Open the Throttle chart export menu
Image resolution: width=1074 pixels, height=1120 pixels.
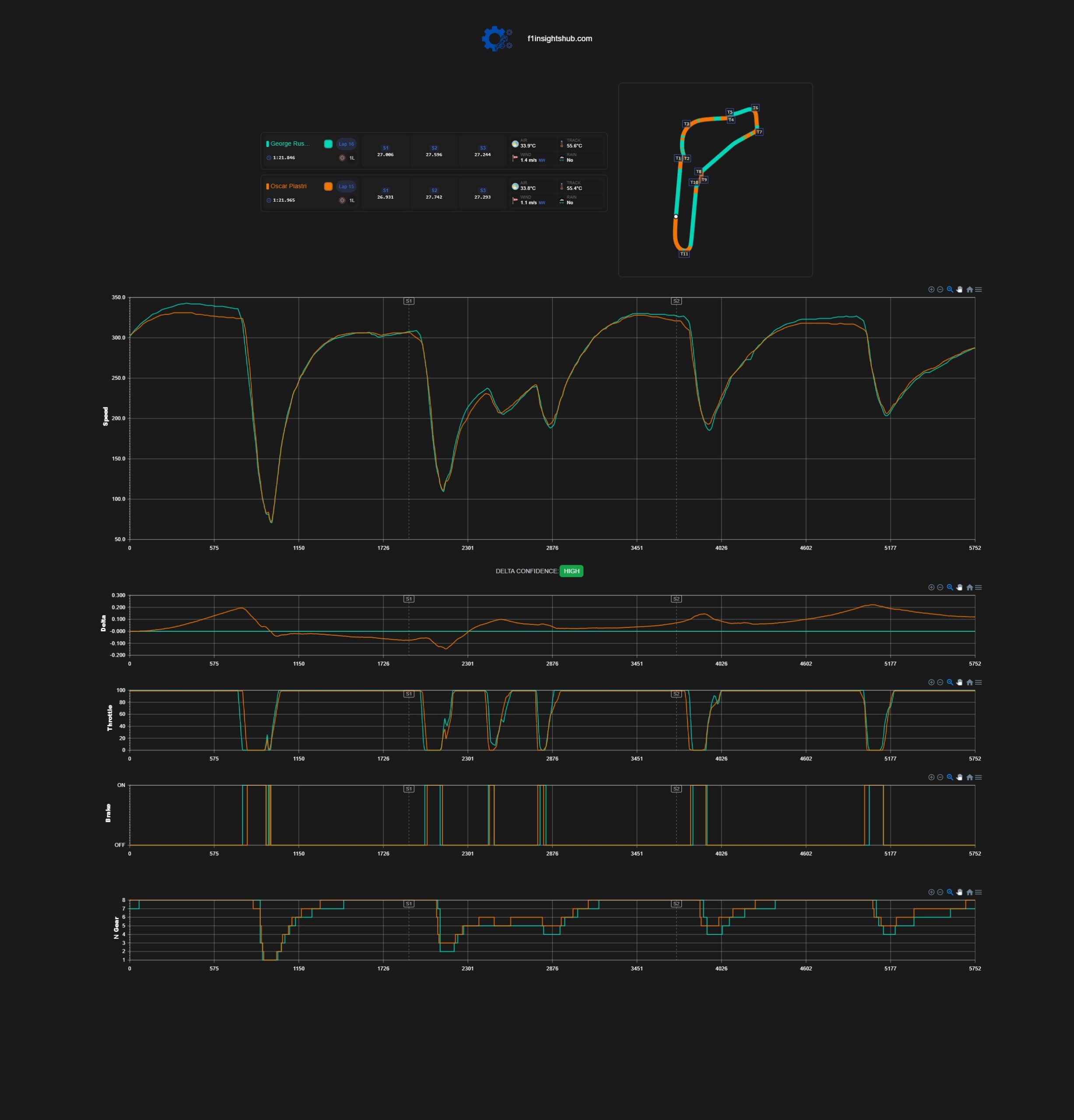(979, 682)
